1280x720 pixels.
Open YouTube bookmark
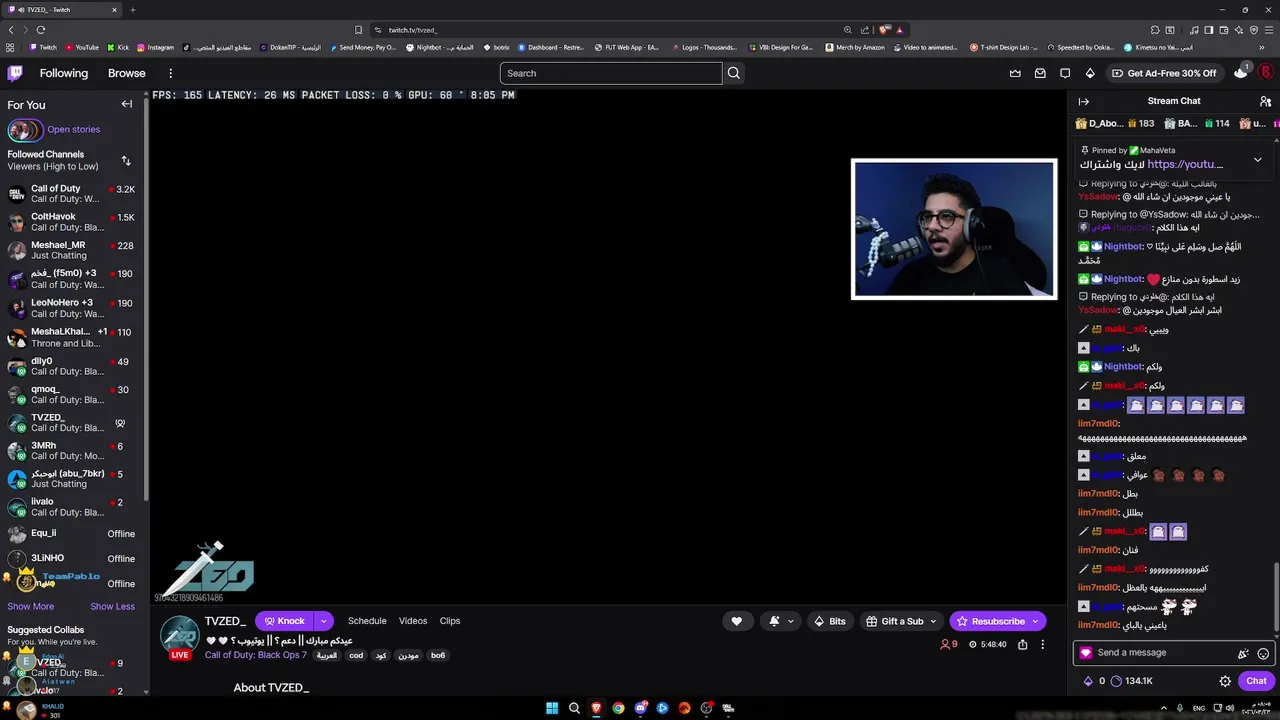coord(82,47)
